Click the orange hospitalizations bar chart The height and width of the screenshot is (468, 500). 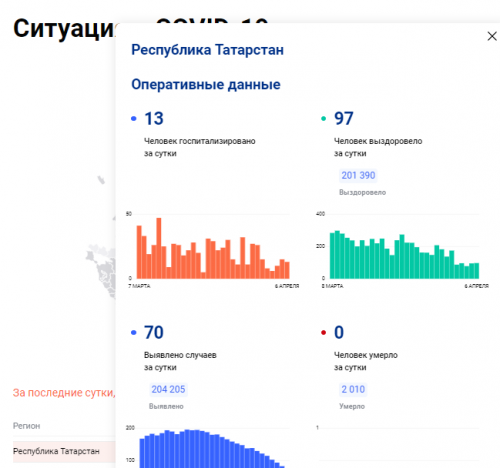click(x=213, y=248)
